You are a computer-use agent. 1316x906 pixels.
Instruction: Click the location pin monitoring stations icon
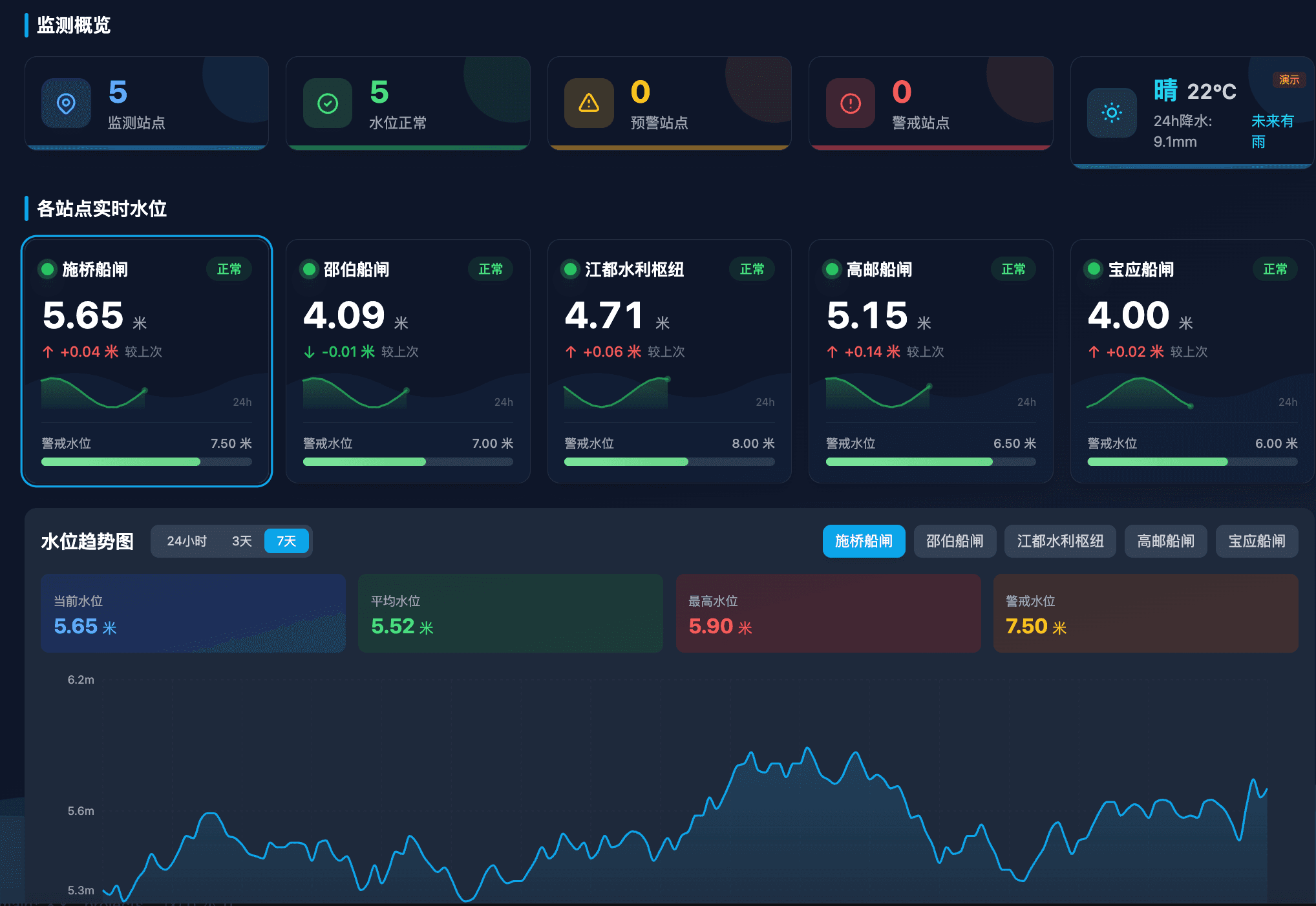click(66, 103)
